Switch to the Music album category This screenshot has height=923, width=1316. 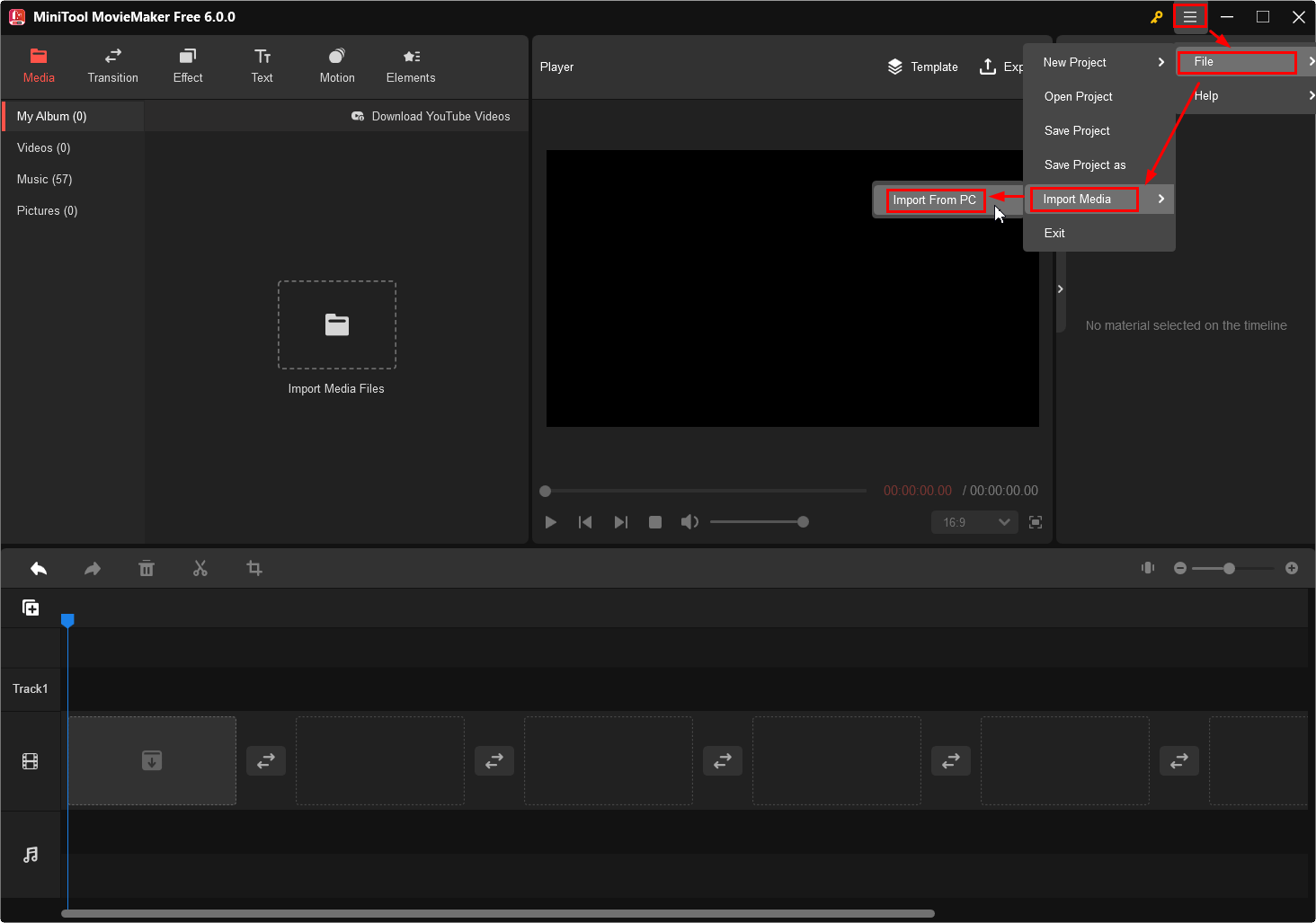tap(43, 179)
